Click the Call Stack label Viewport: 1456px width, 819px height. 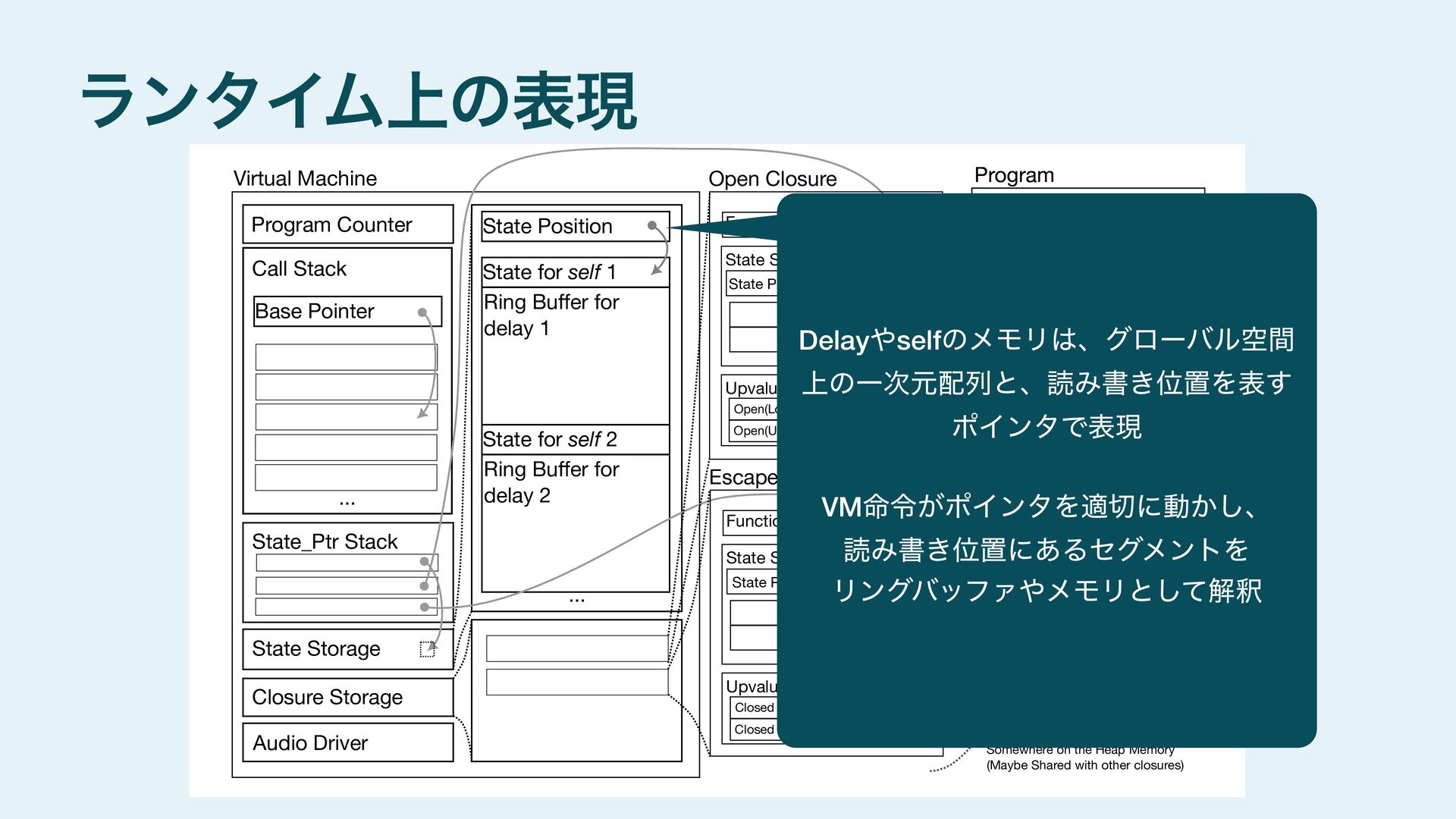[x=299, y=268]
